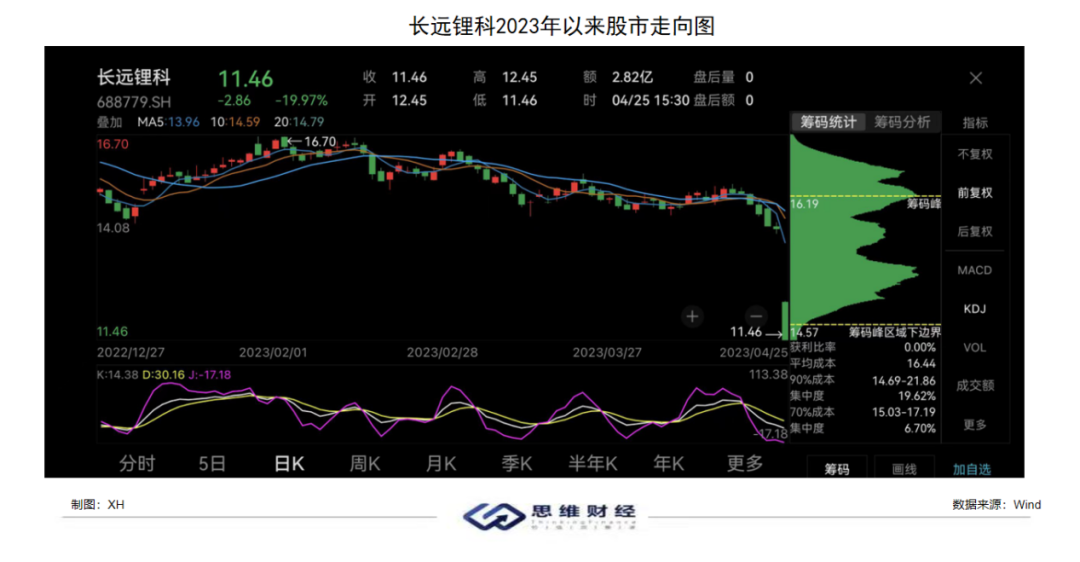Viewport: 1080px width, 562px height.
Task: Switch to 月K chart period
Action: 441,464
